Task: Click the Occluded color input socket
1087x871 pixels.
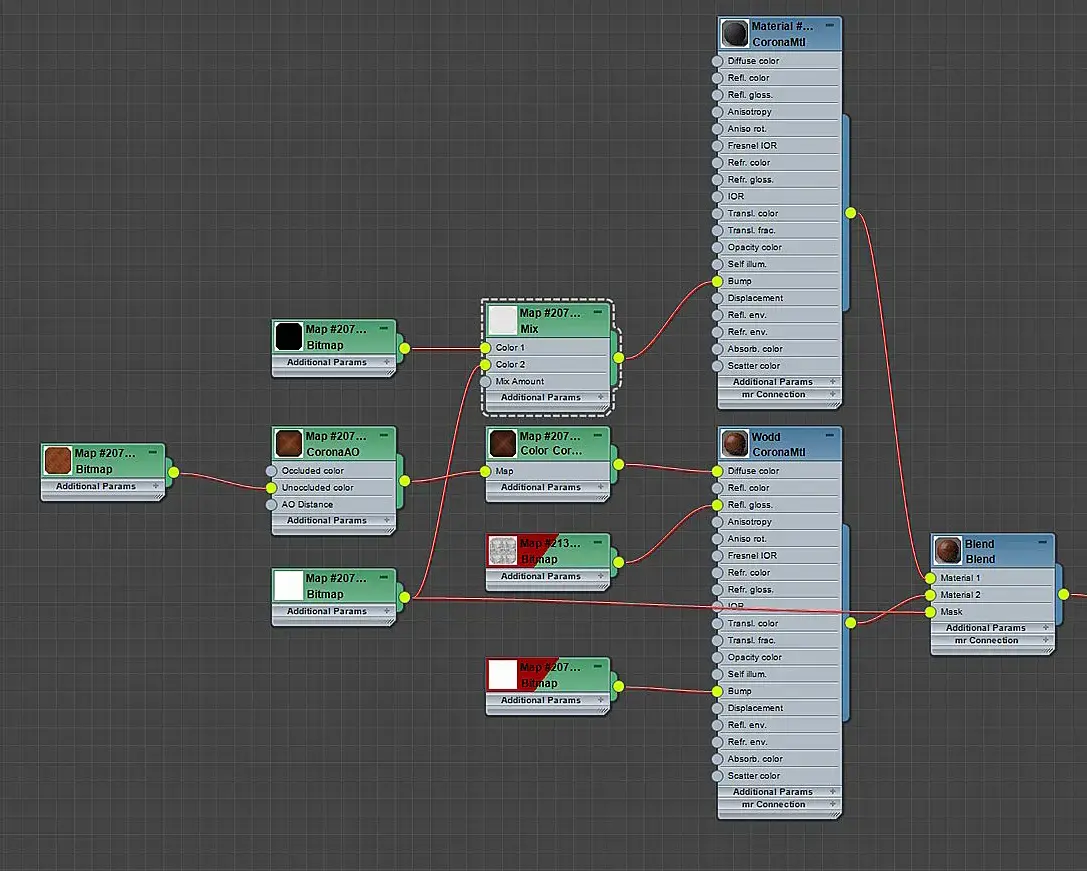Action: point(271,471)
